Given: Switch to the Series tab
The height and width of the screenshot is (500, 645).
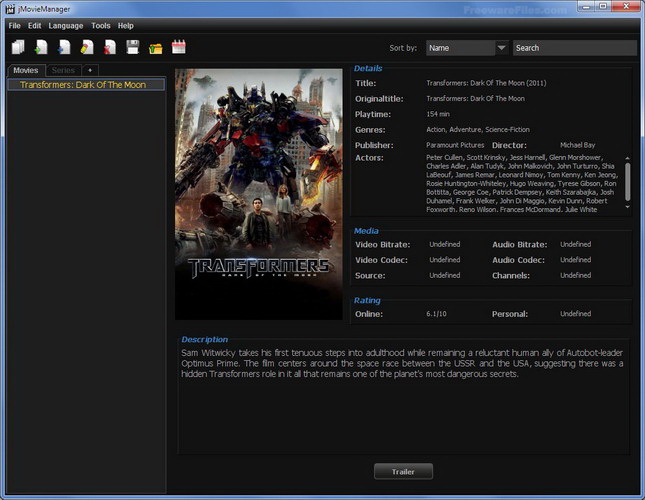Looking at the screenshot, I should coord(63,70).
